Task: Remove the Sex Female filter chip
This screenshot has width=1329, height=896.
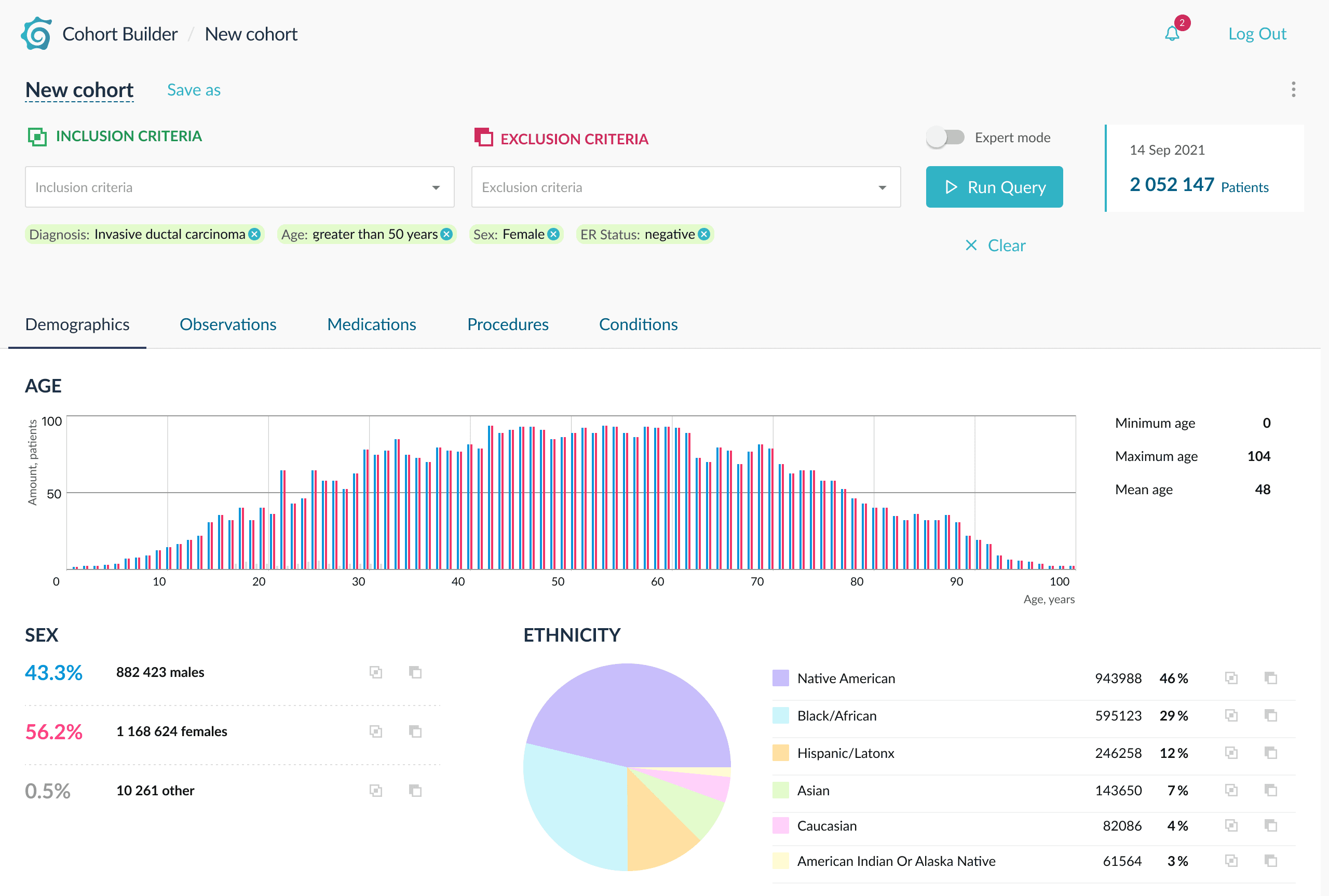Action: 553,234
